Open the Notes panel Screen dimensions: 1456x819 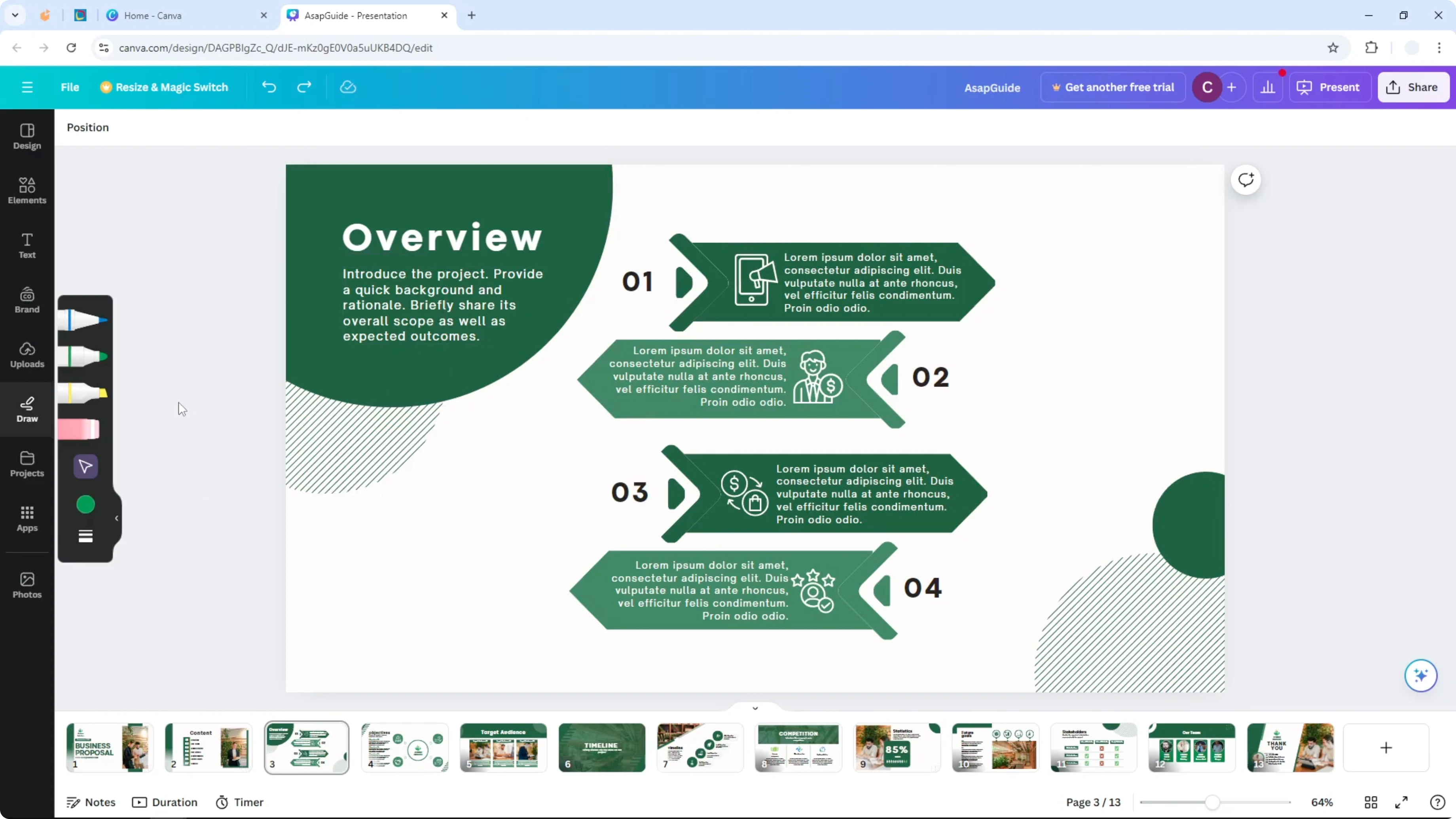coord(91,802)
